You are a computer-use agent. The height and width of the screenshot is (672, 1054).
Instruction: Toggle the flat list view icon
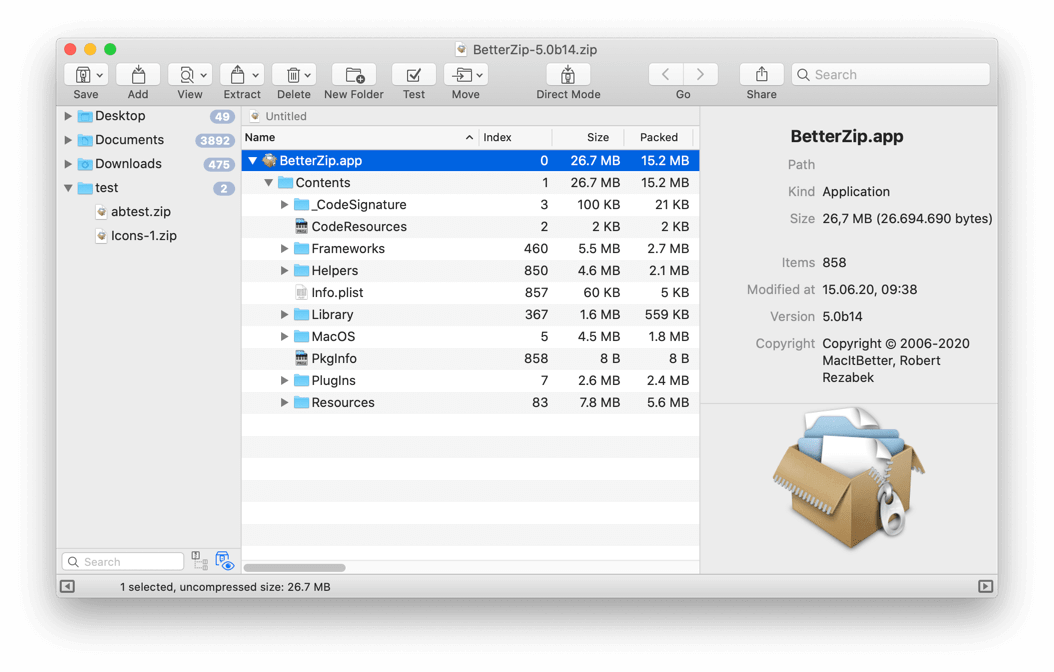(200, 560)
